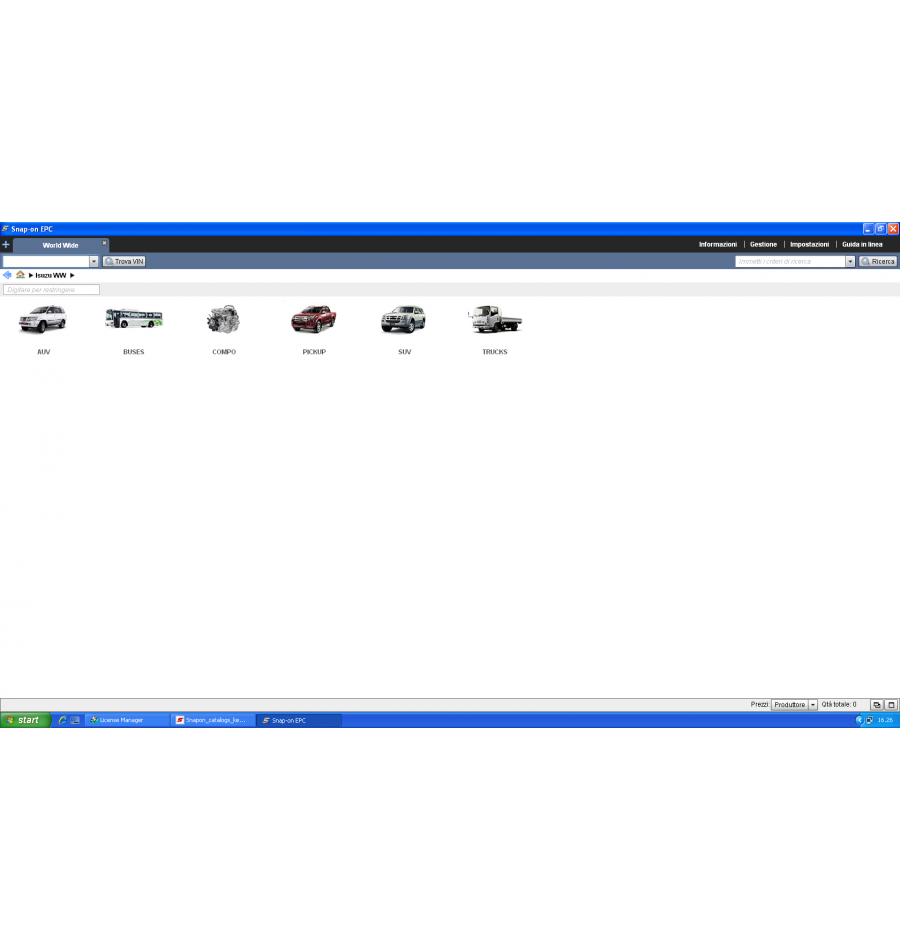Screen dimensions: 900x950
Task: Close the World Wide tab
Action: 104,242
